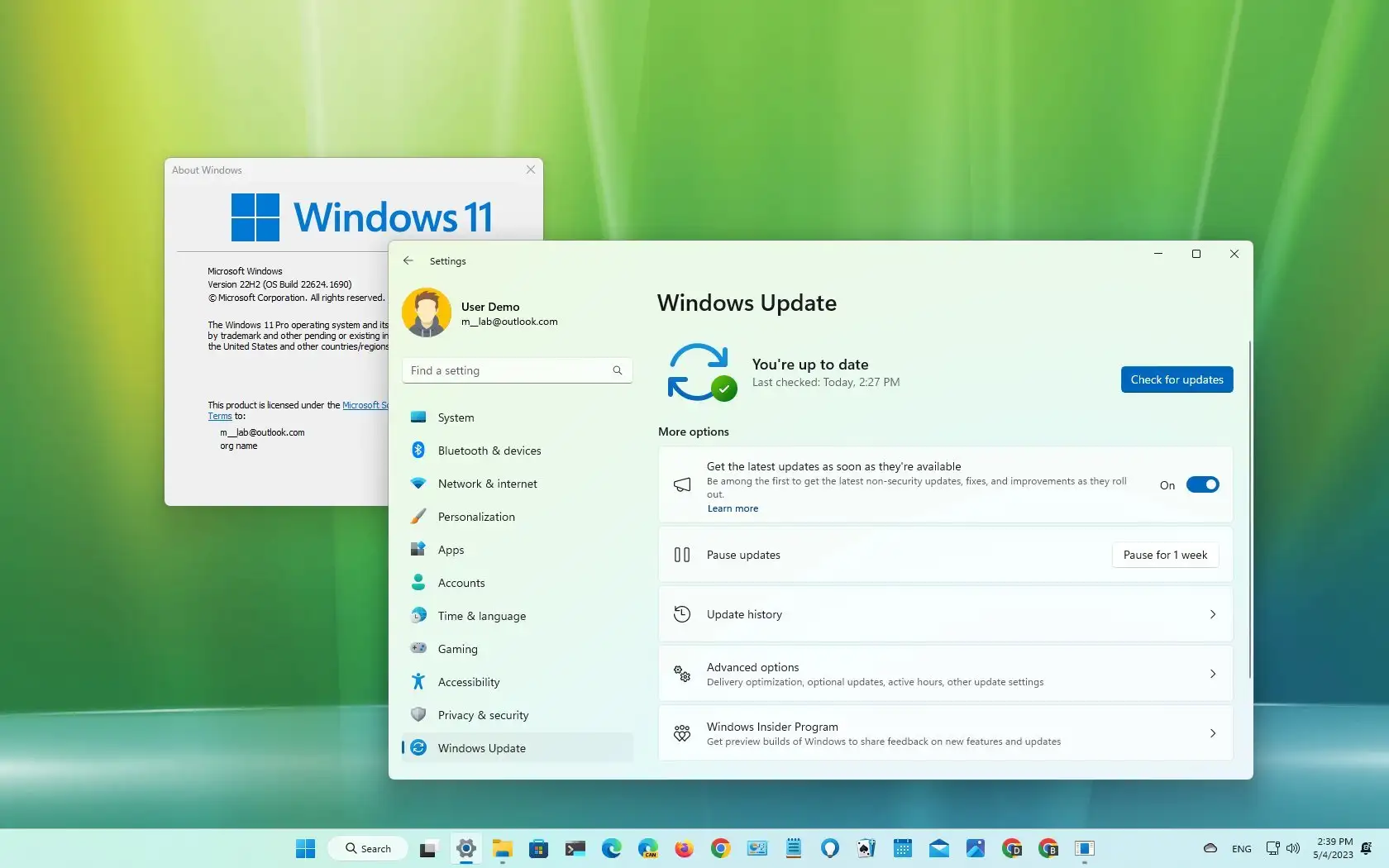Click the search icon in Find a setting box
Screen dimensions: 1389x868
tap(617, 370)
